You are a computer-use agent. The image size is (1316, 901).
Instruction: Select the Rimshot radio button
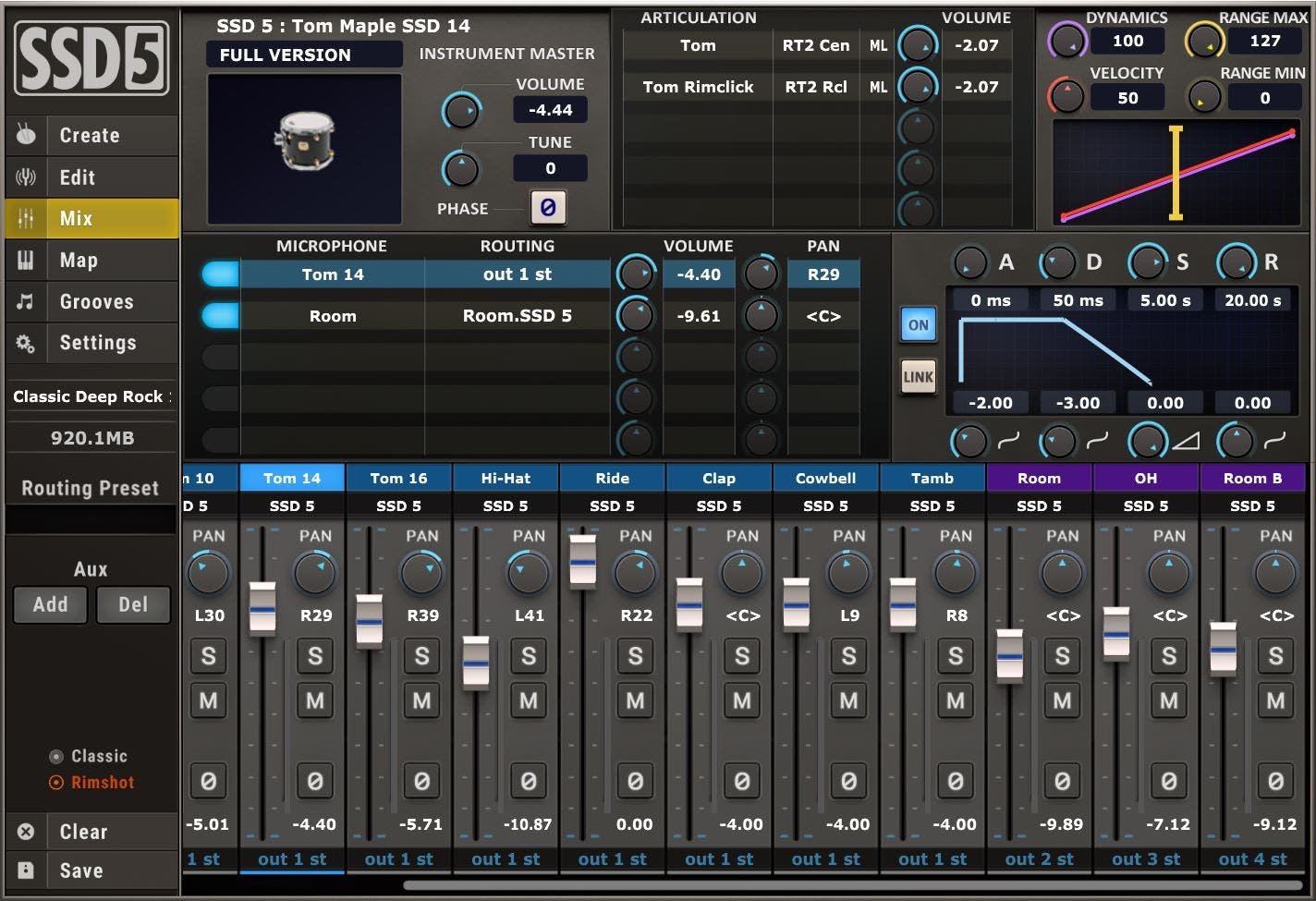click(x=57, y=782)
